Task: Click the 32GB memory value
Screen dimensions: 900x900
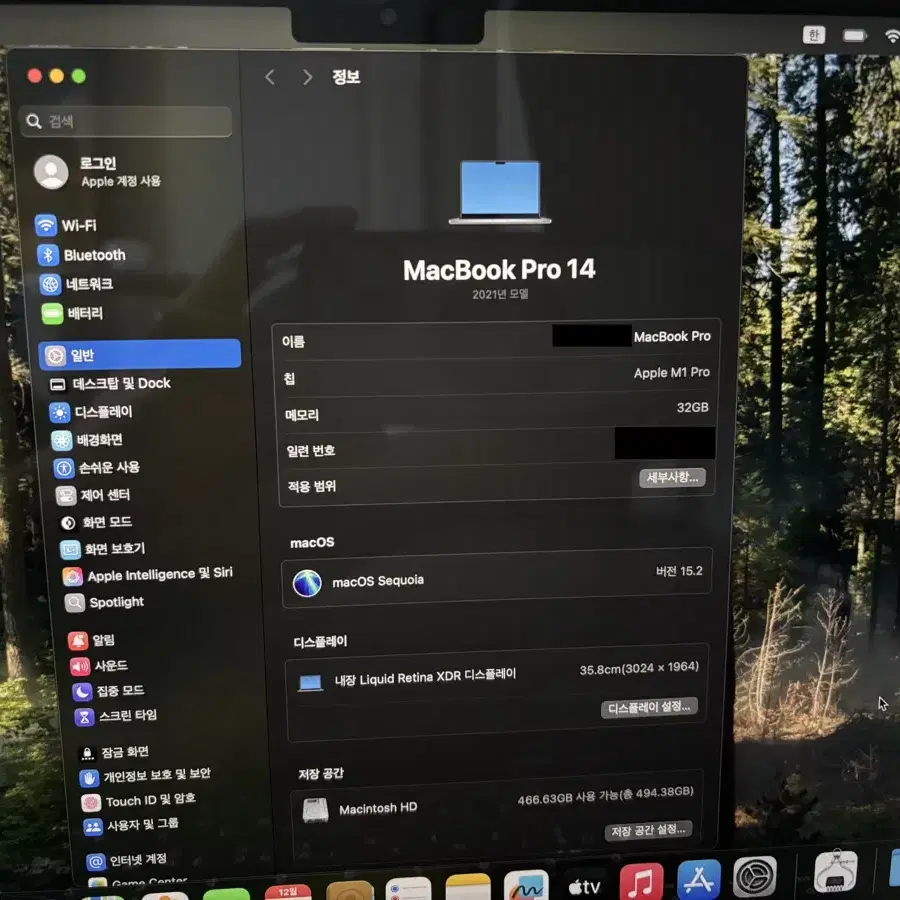Action: 692,408
